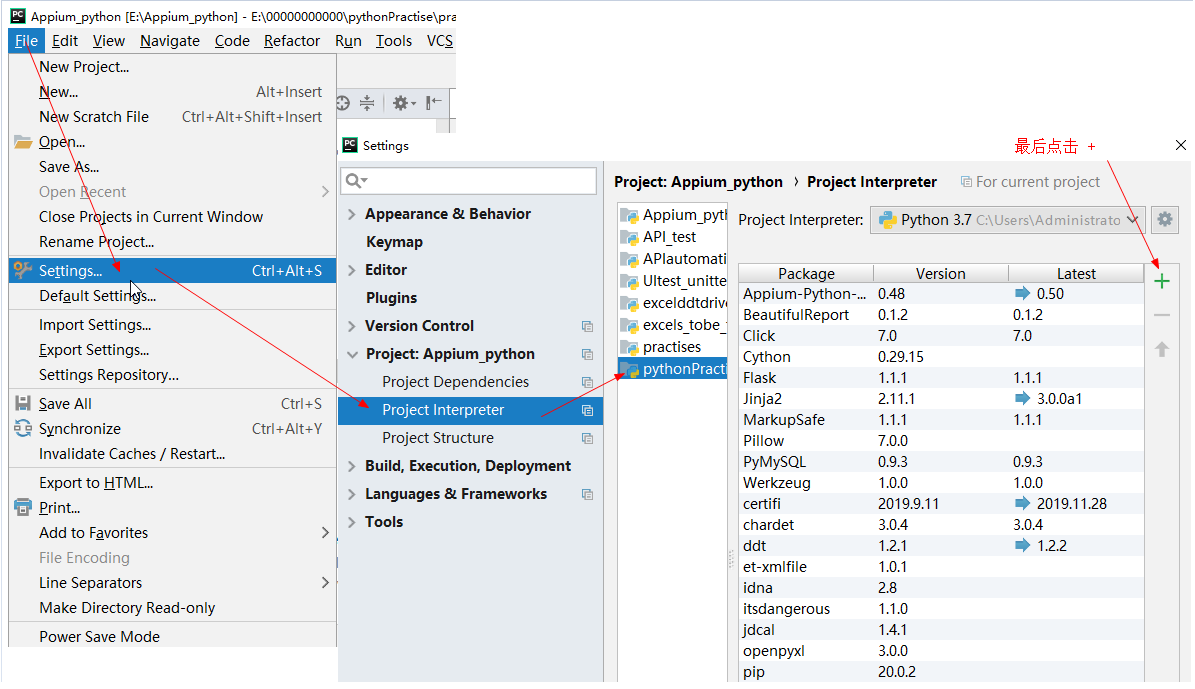Click the printer icon beside Print...

[23, 508]
